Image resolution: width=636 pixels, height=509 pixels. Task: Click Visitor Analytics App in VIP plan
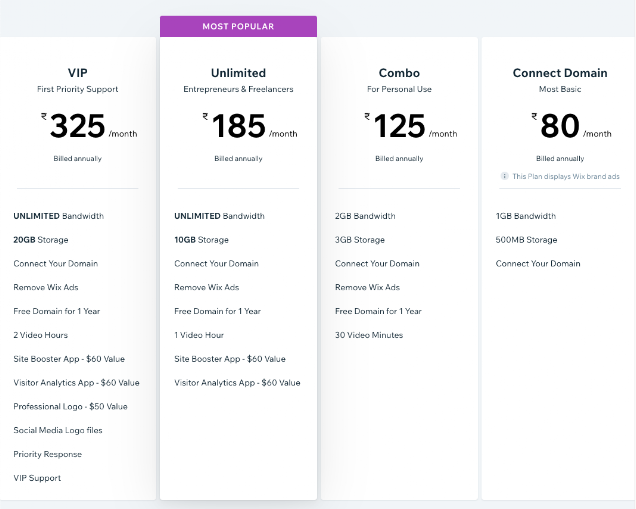(76, 383)
